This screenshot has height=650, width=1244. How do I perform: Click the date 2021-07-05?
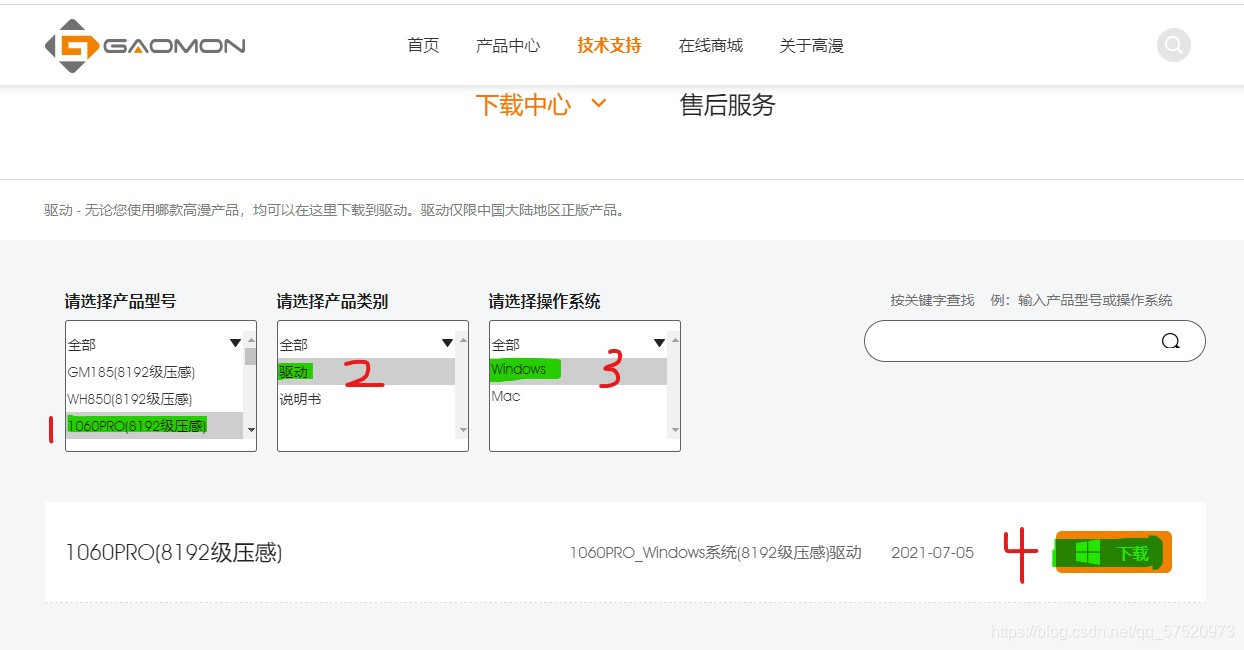[x=932, y=552]
